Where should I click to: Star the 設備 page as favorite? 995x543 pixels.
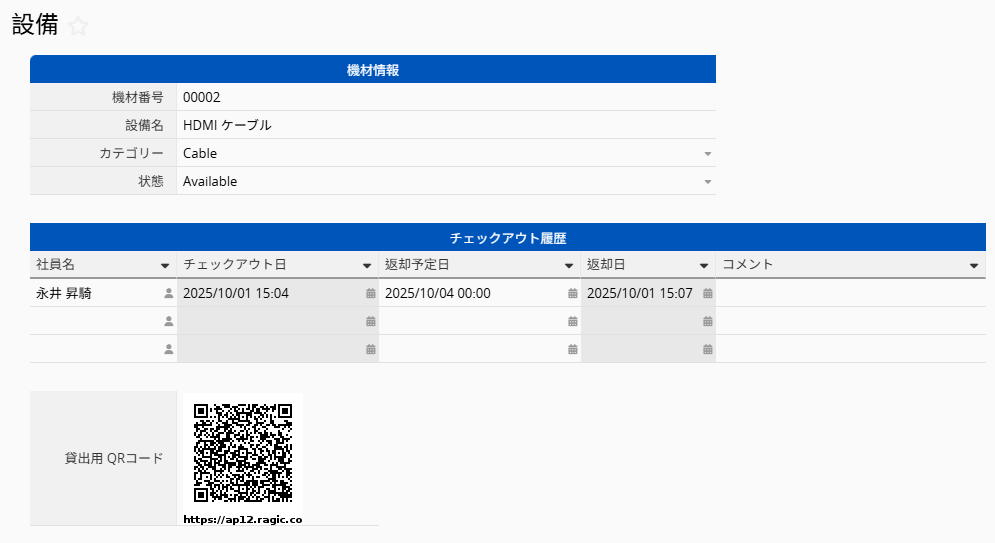(79, 27)
